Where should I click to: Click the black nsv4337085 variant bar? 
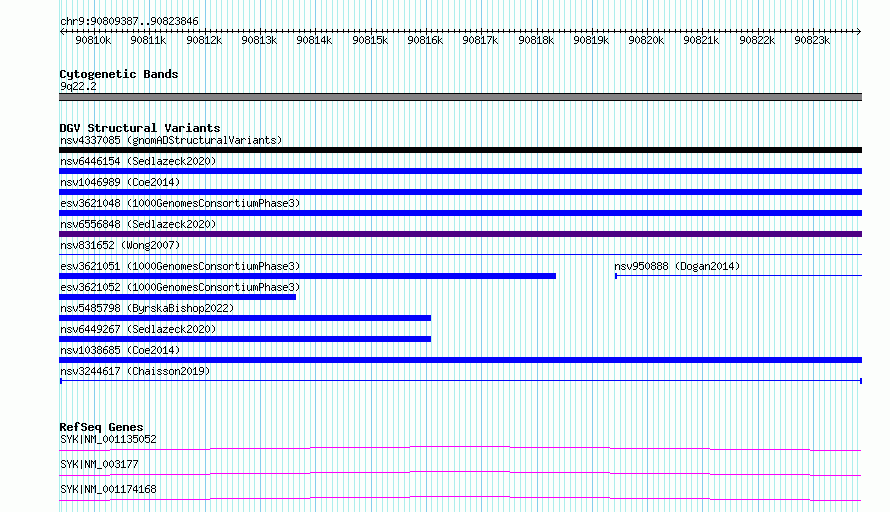pyautogui.click(x=460, y=150)
